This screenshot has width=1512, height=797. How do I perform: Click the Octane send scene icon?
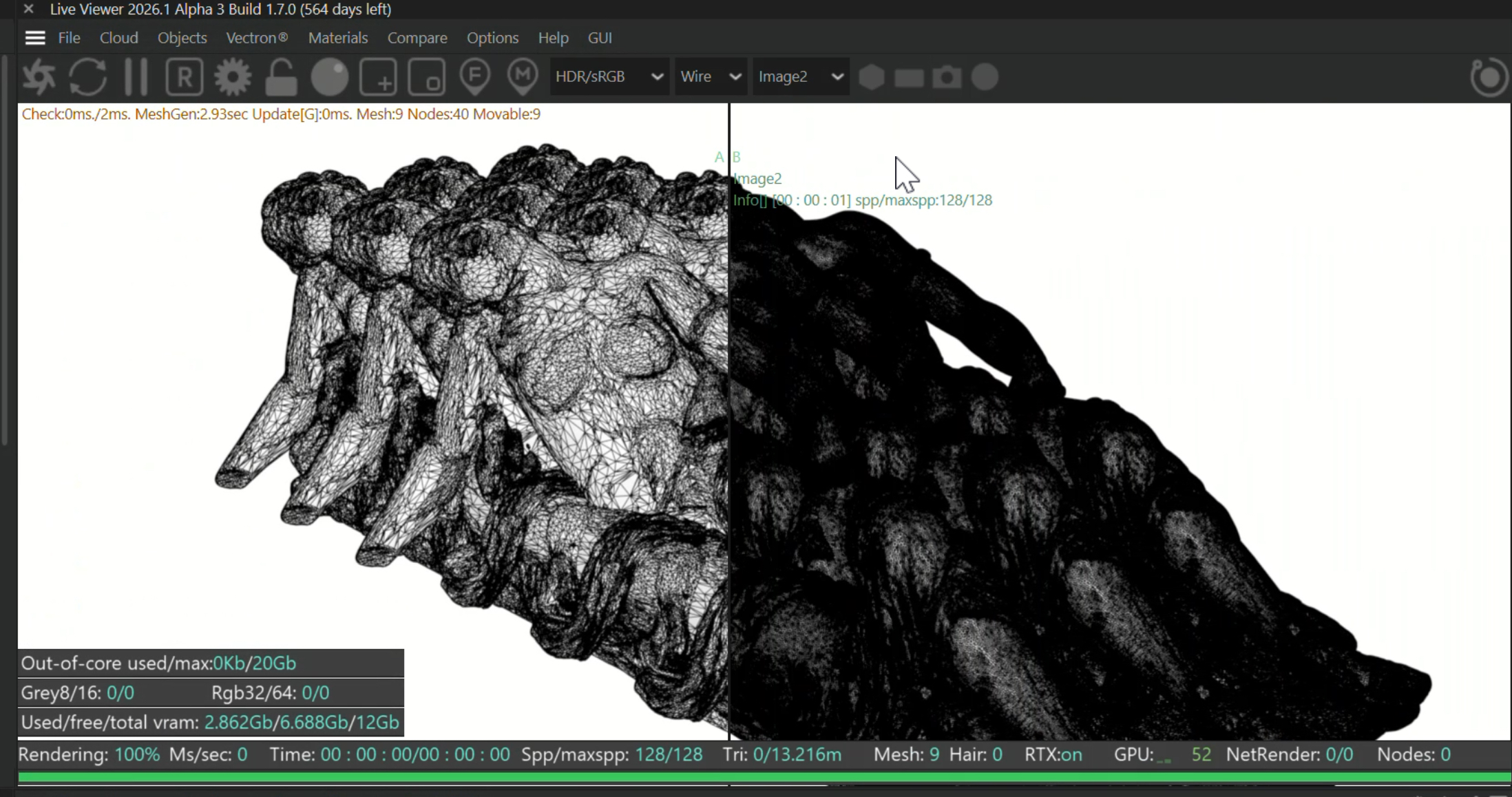(39, 77)
